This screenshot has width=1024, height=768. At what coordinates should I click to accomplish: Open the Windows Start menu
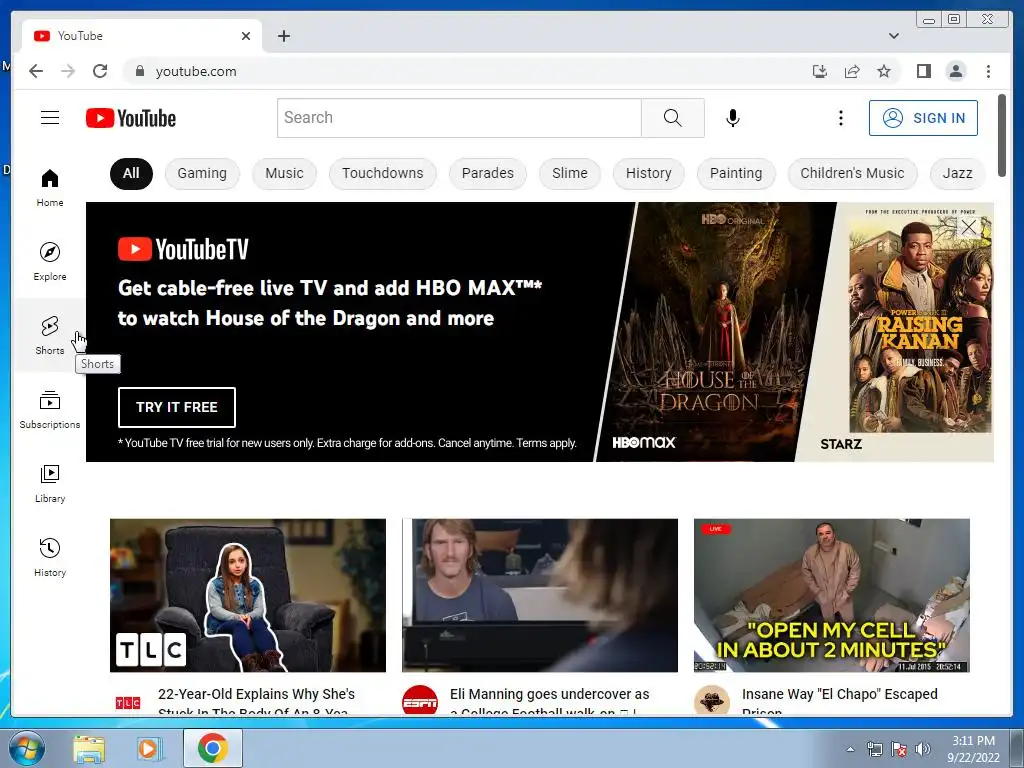[26, 748]
